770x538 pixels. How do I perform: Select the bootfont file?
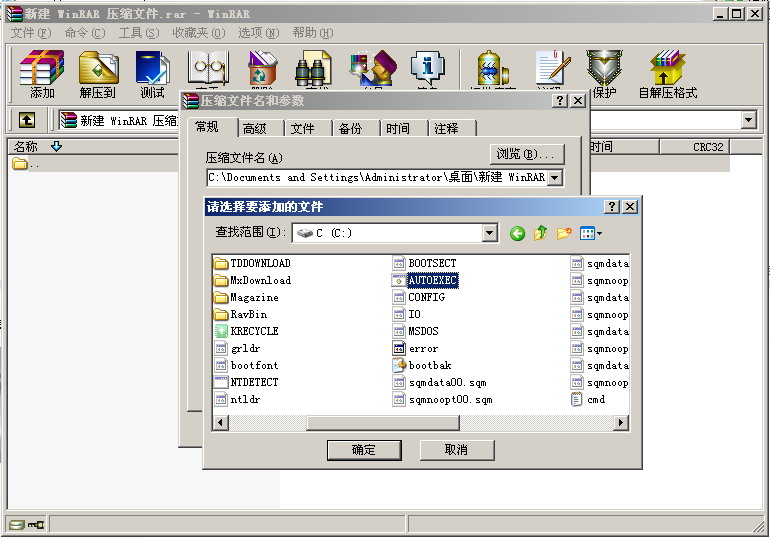(x=247, y=365)
